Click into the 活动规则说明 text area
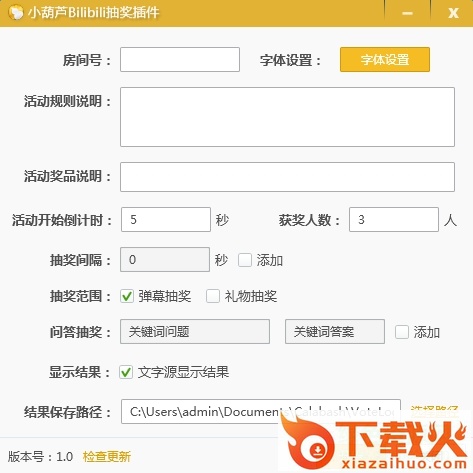Viewport: 473px width, 473px height. [287, 117]
